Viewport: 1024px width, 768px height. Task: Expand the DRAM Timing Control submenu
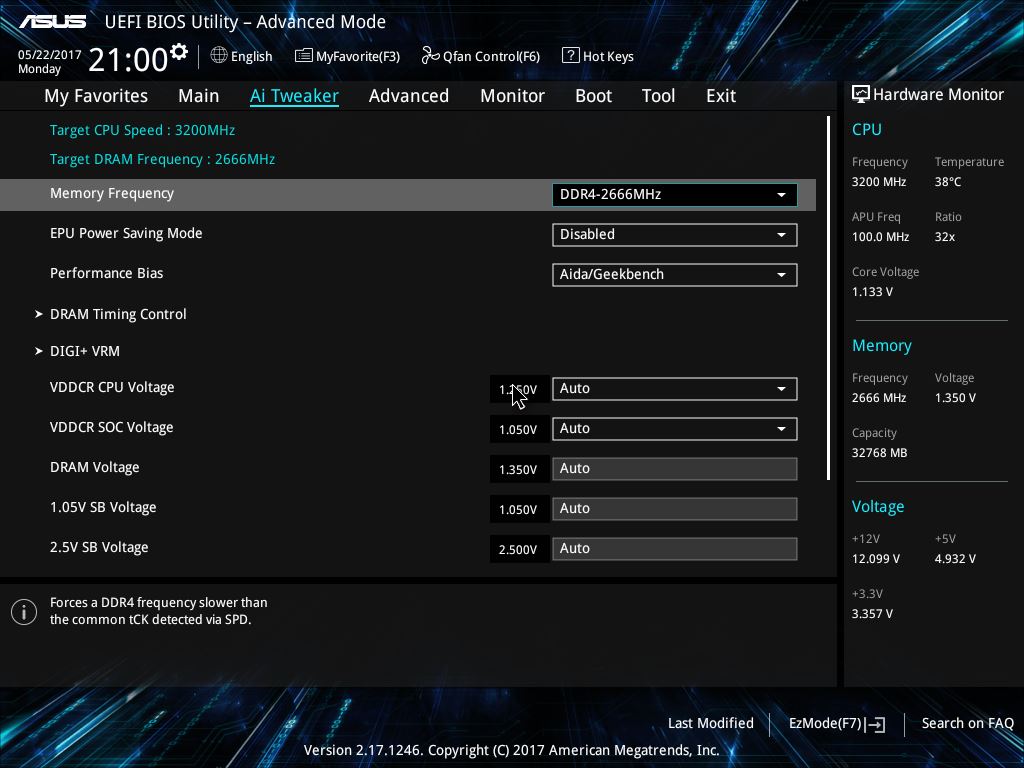click(118, 314)
